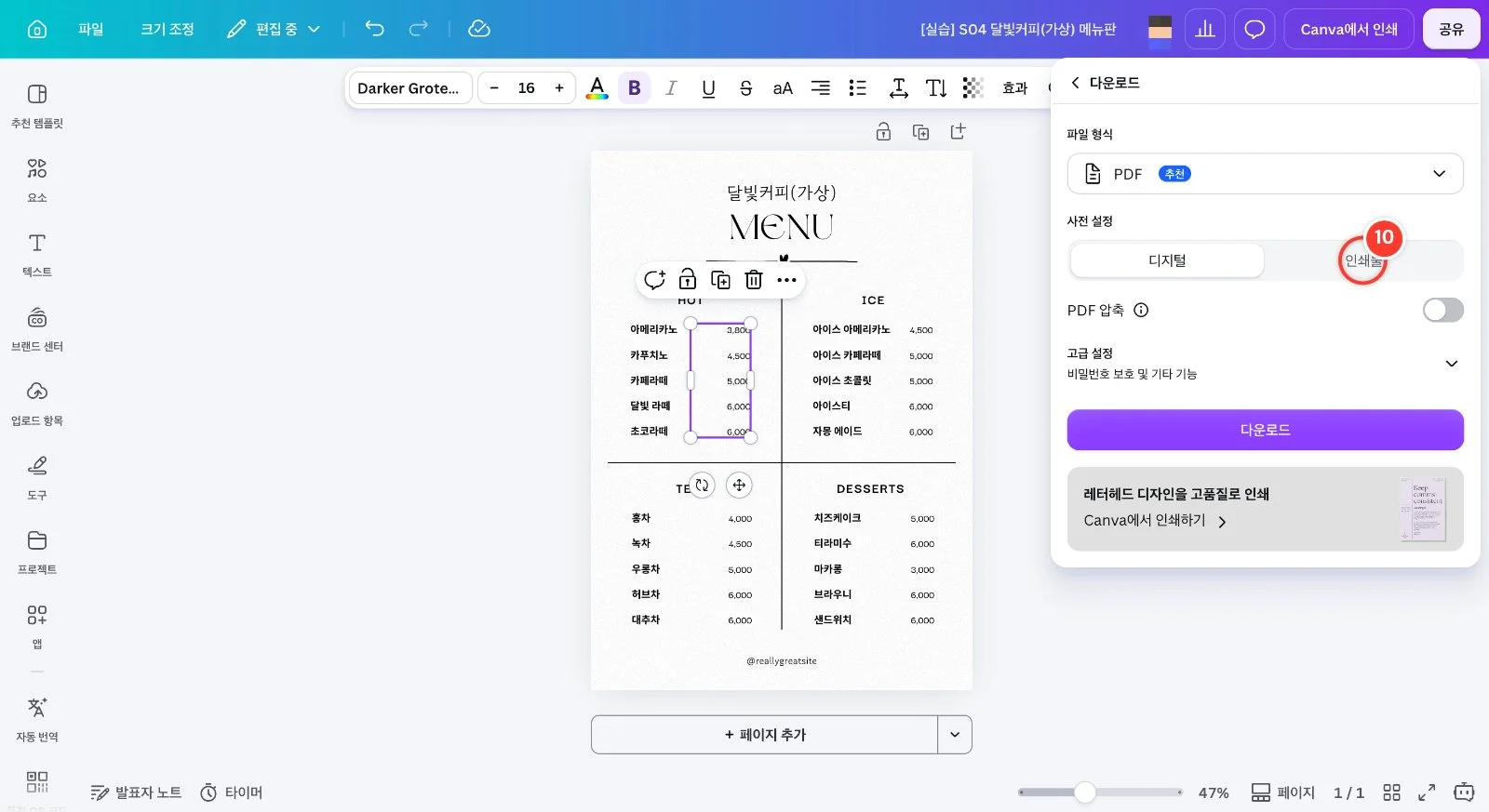1489x812 pixels.
Task: Undo the last action
Action: click(374, 29)
